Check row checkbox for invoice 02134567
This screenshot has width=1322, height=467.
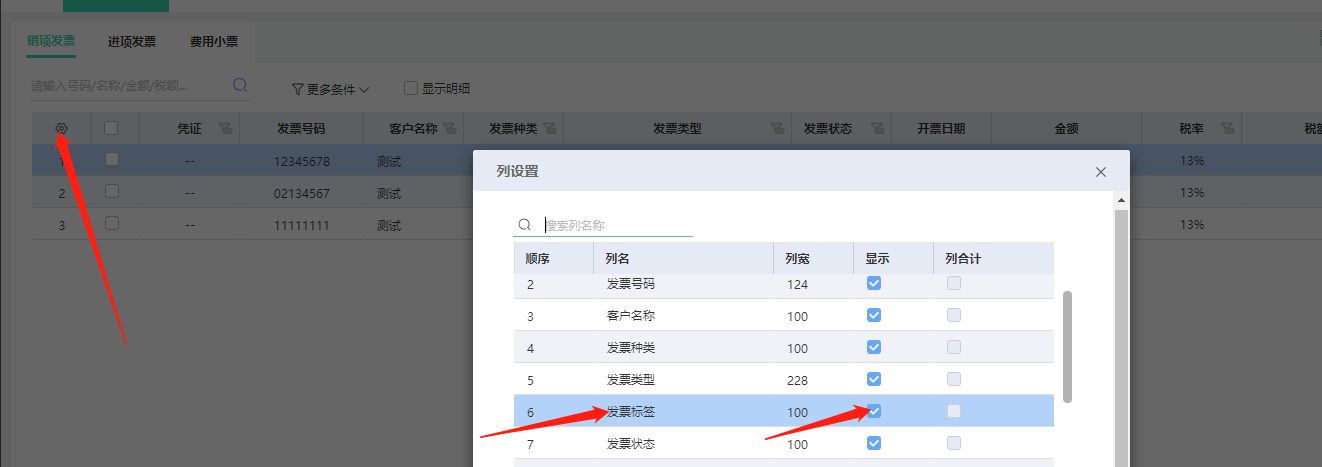pos(111,191)
